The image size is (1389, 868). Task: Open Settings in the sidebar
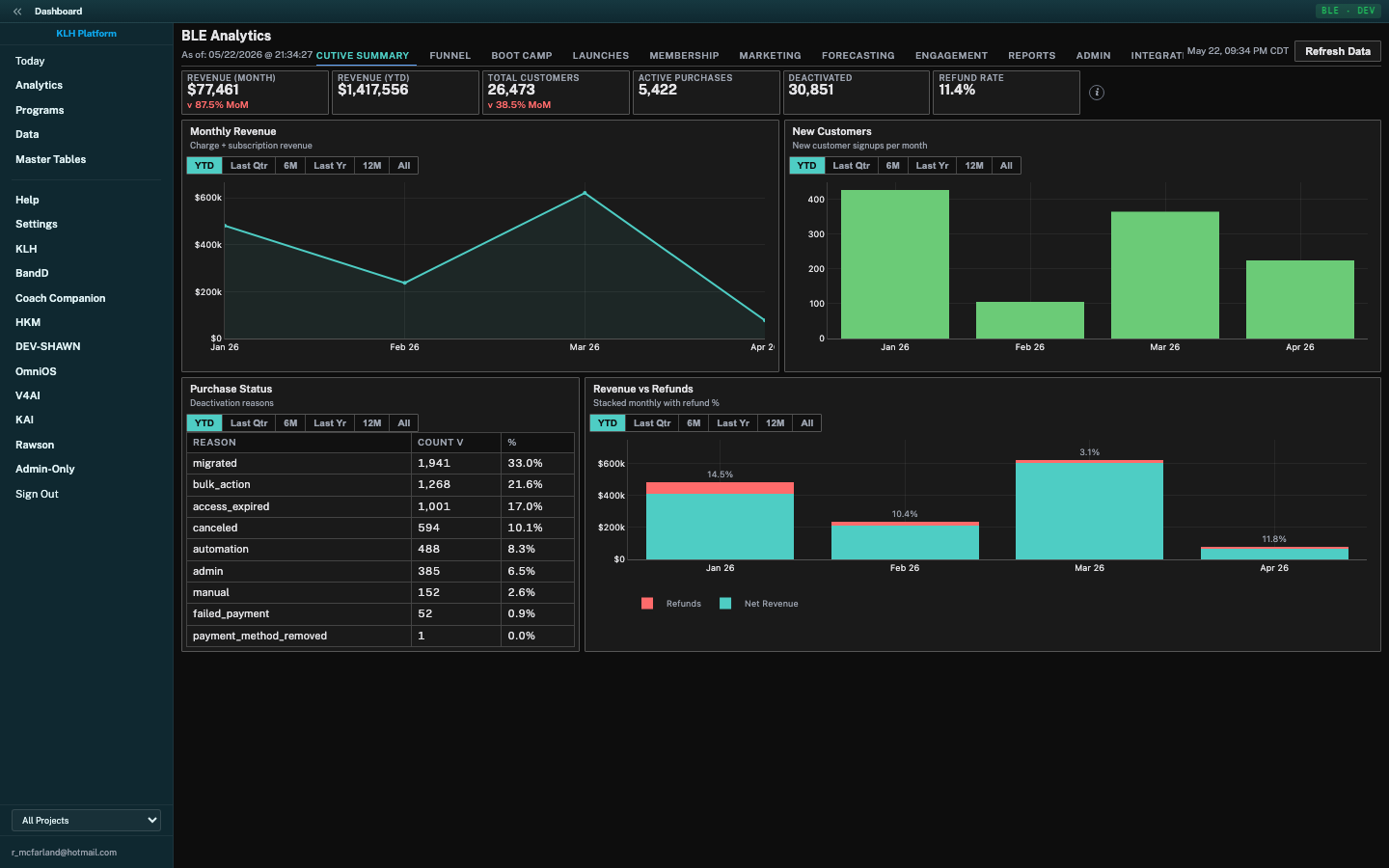[37, 225]
